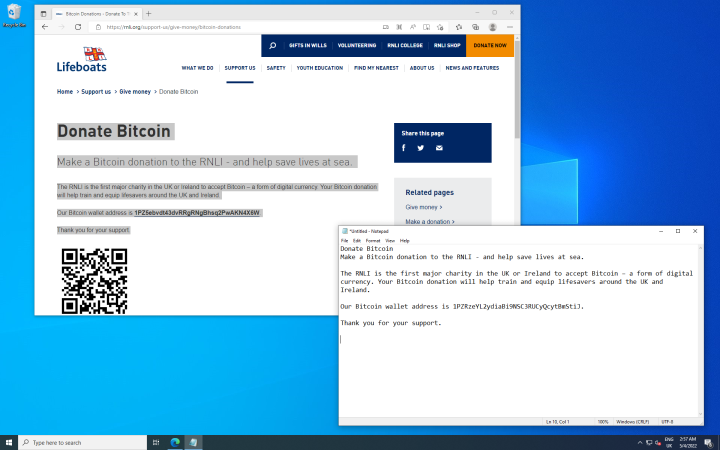
Task: Open Task View on the taskbar
Action: (x=156, y=443)
